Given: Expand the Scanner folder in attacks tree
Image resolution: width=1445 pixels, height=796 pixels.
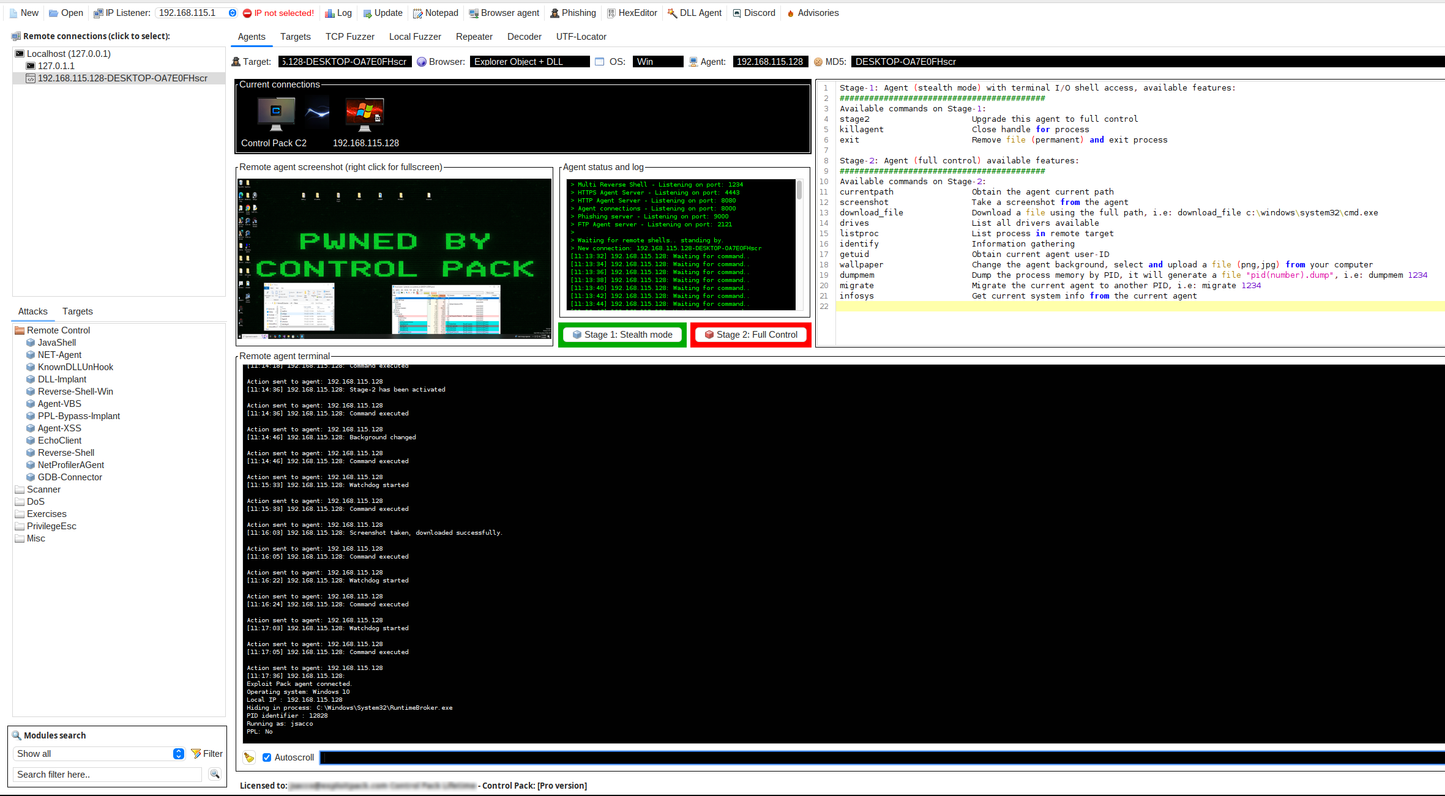Looking at the screenshot, I should 43,490.
